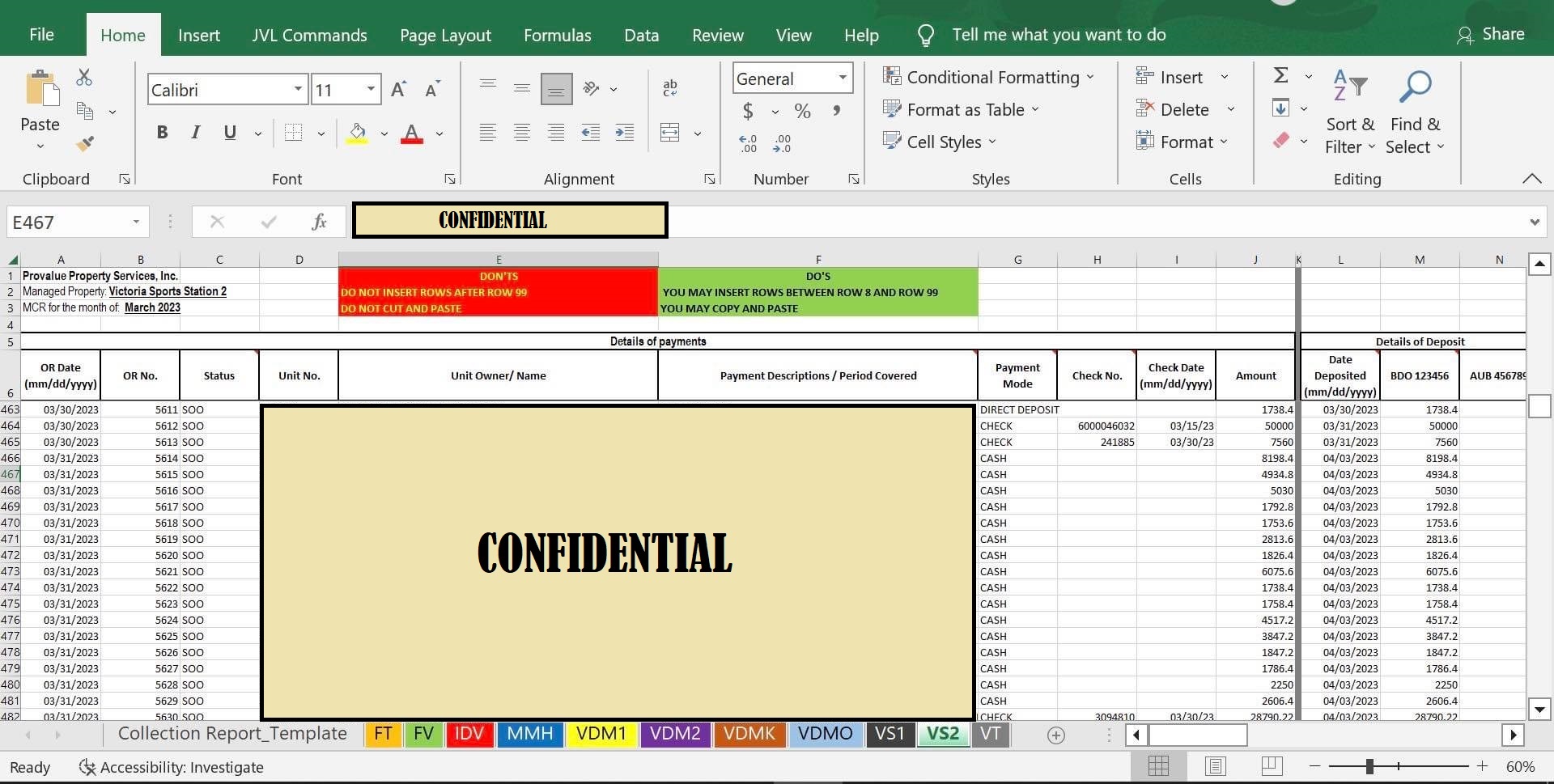The image size is (1554, 784).
Task: Open the Formulas ribbon tab
Action: (x=557, y=35)
